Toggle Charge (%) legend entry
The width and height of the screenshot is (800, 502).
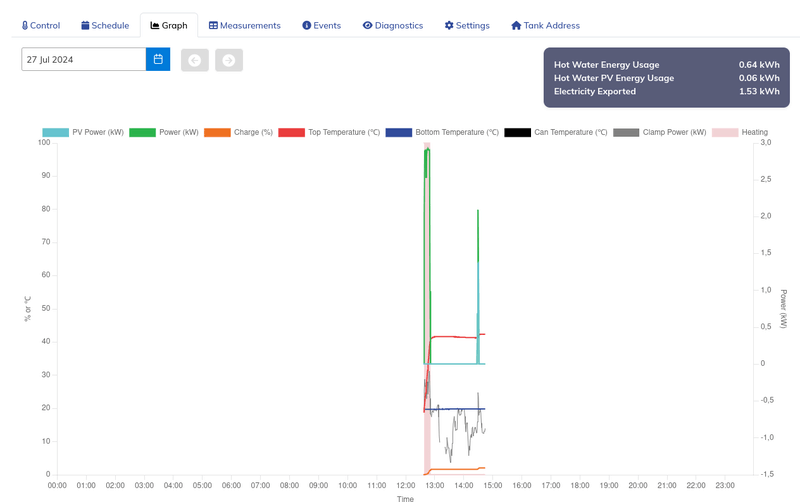pos(238,132)
